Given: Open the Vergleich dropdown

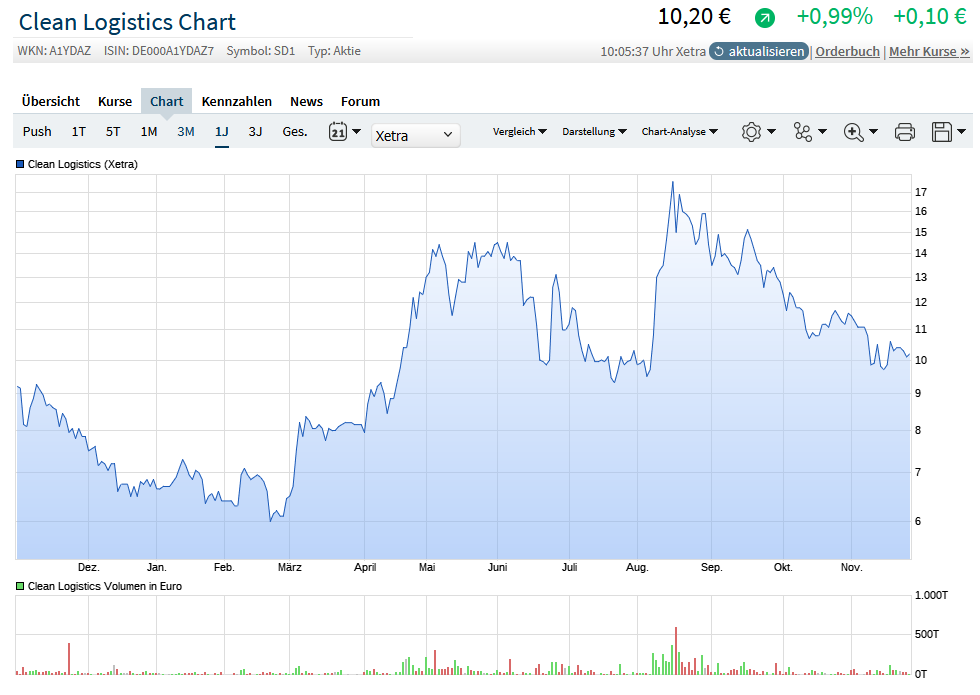Looking at the screenshot, I should pos(519,131).
